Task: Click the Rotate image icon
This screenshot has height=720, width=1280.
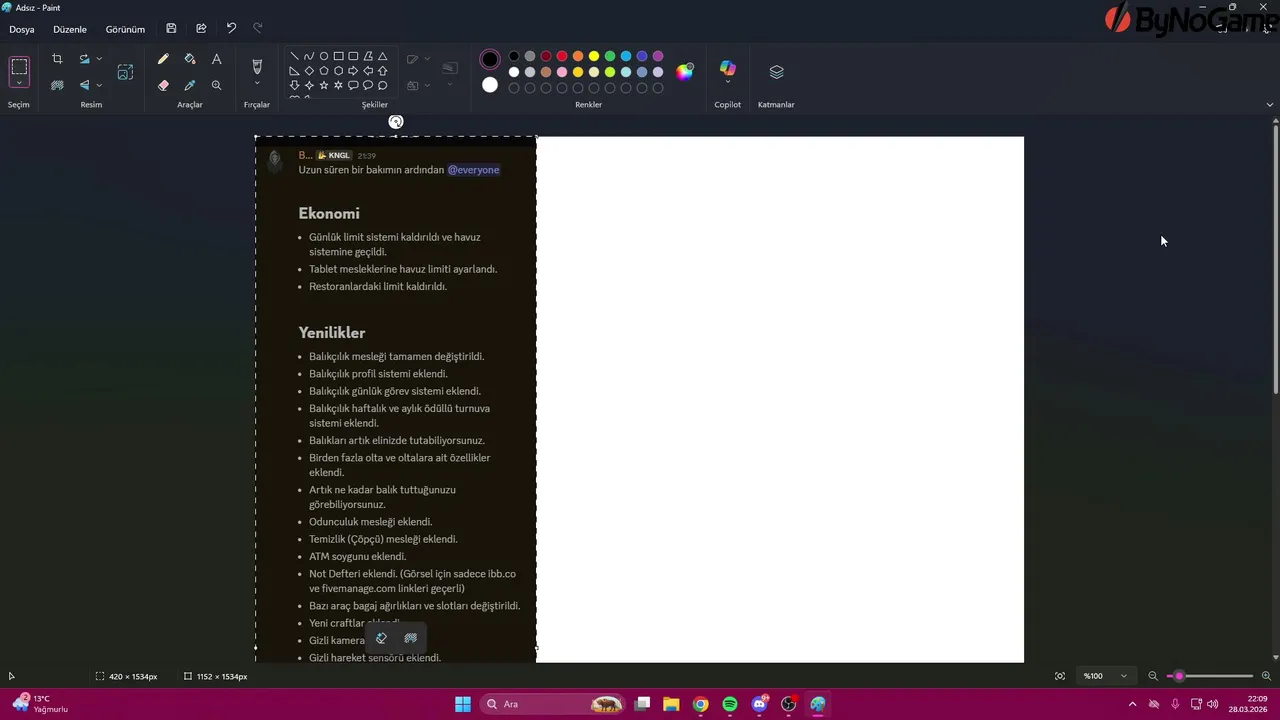Action: tap(85, 59)
